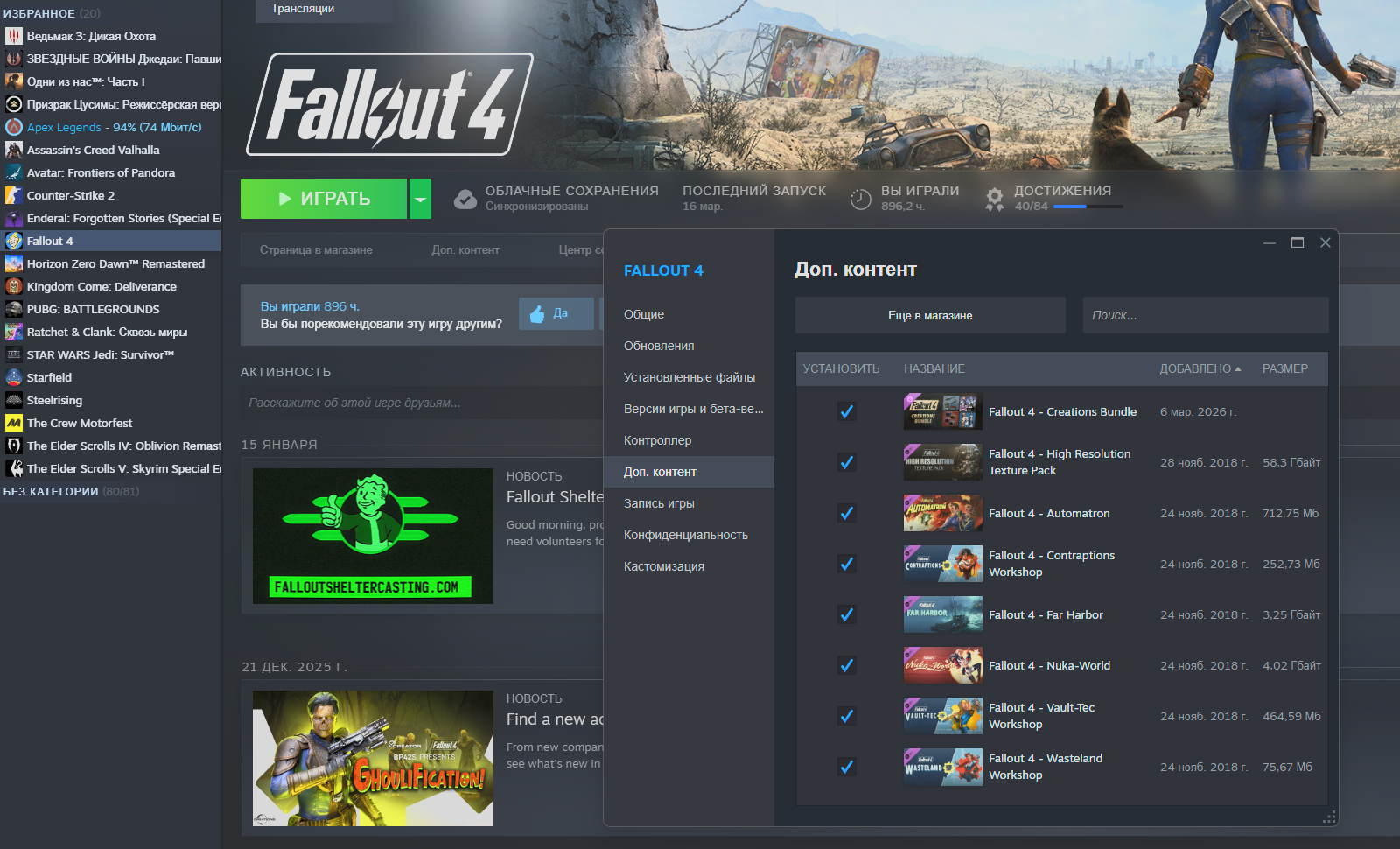Image resolution: width=1400 pixels, height=849 pixels.
Task: Click the thumbs-up recommend icon
Action: [x=537, y=313]
